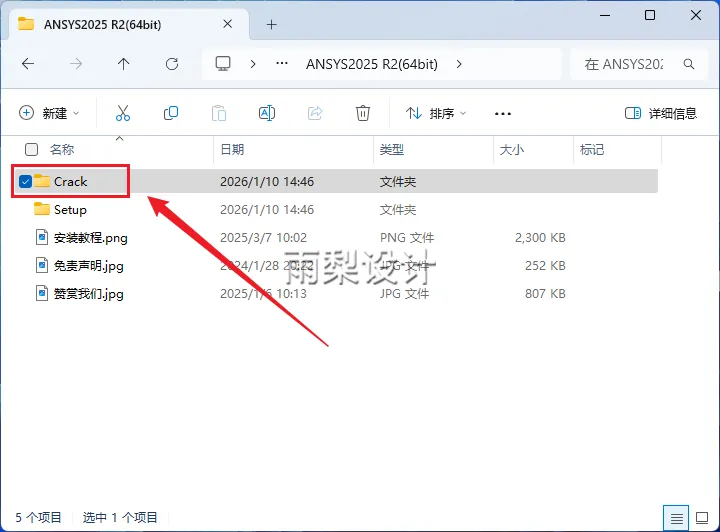Sort by the 标记 column header
The width and height of the screenshot is (720, 532).
point(592,149)
